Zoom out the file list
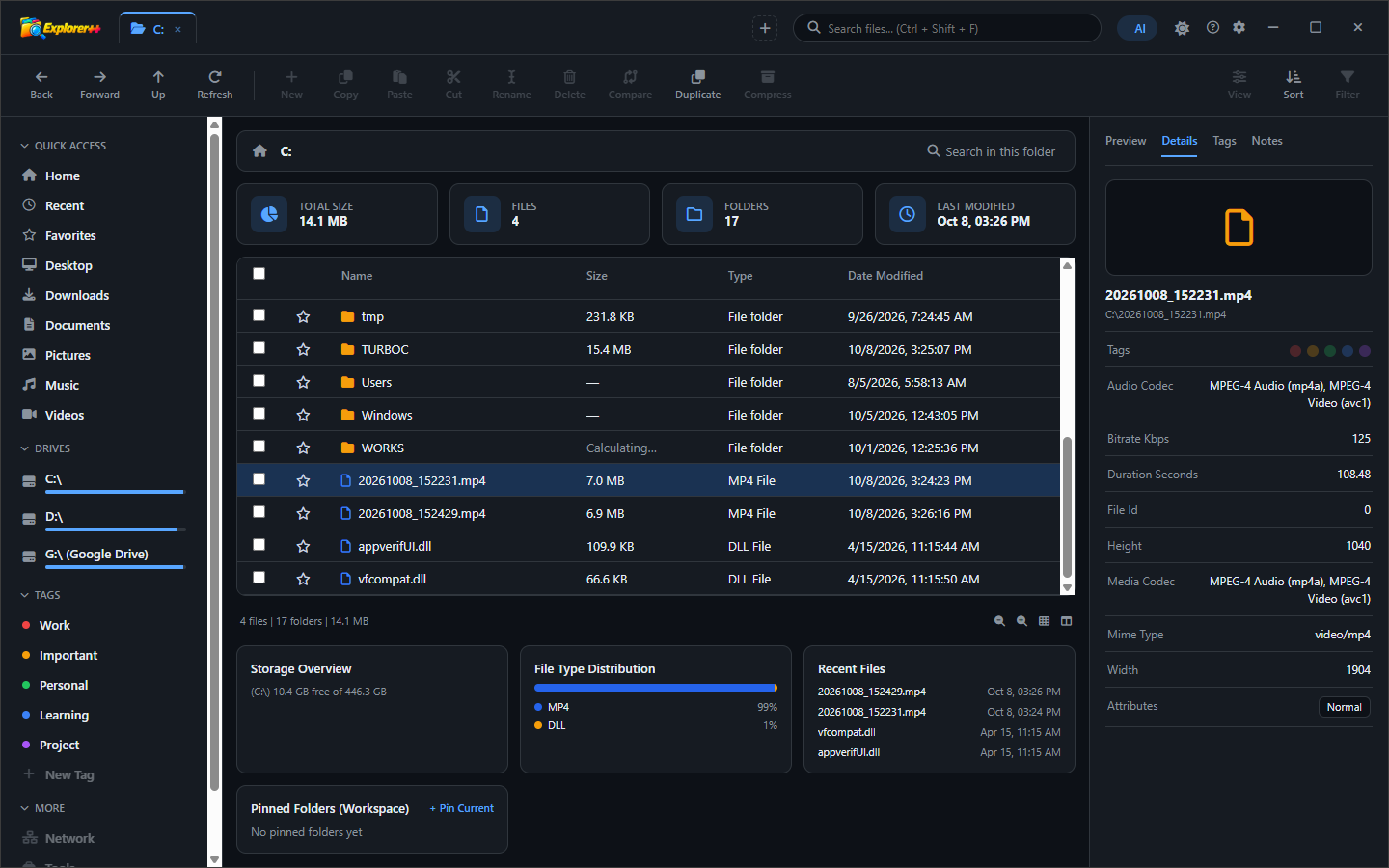The image size is (1389, 868). coord(999,621)
